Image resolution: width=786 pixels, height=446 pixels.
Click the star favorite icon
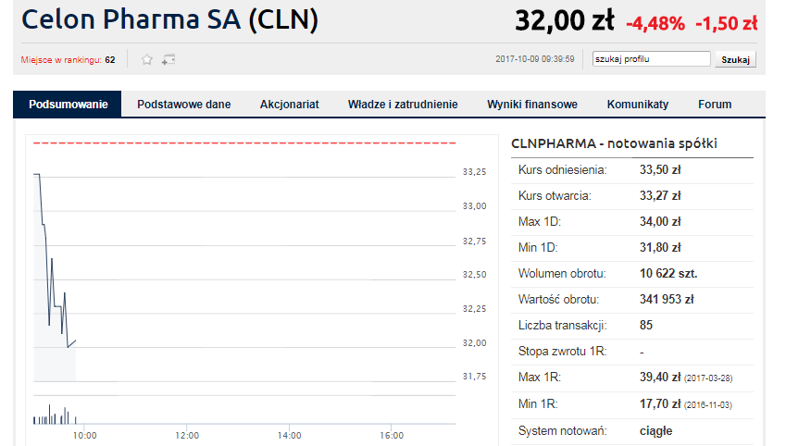pos(147,60)
